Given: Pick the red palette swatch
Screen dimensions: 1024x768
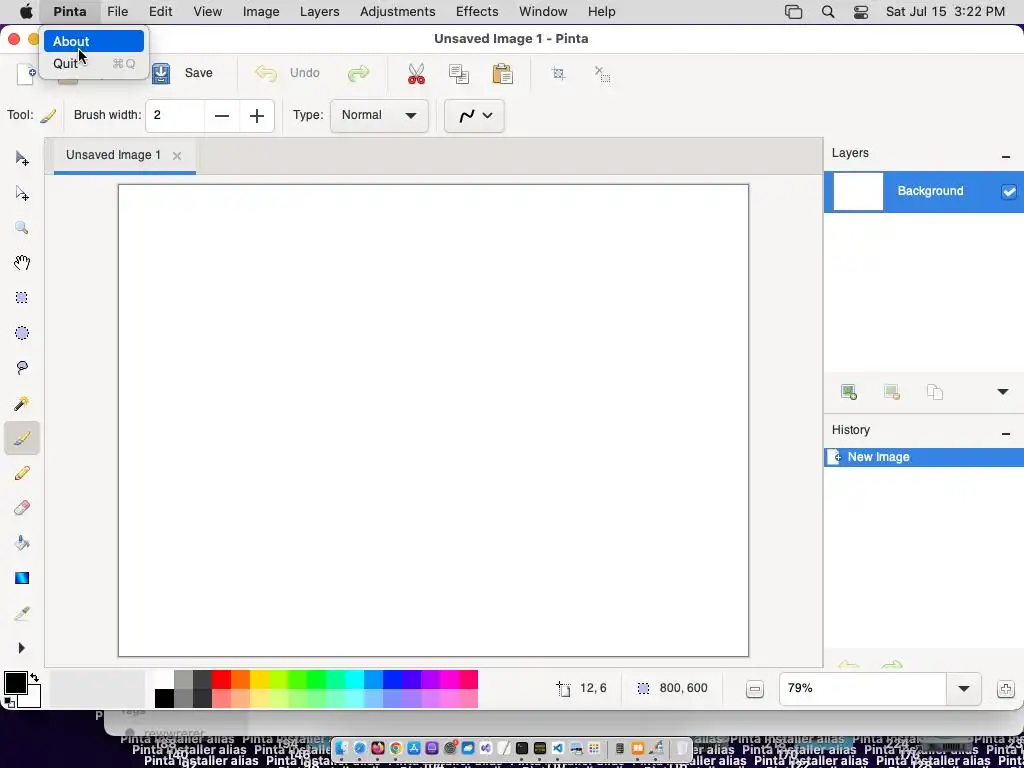Looking at the screenshot, I should click(221, 679).
